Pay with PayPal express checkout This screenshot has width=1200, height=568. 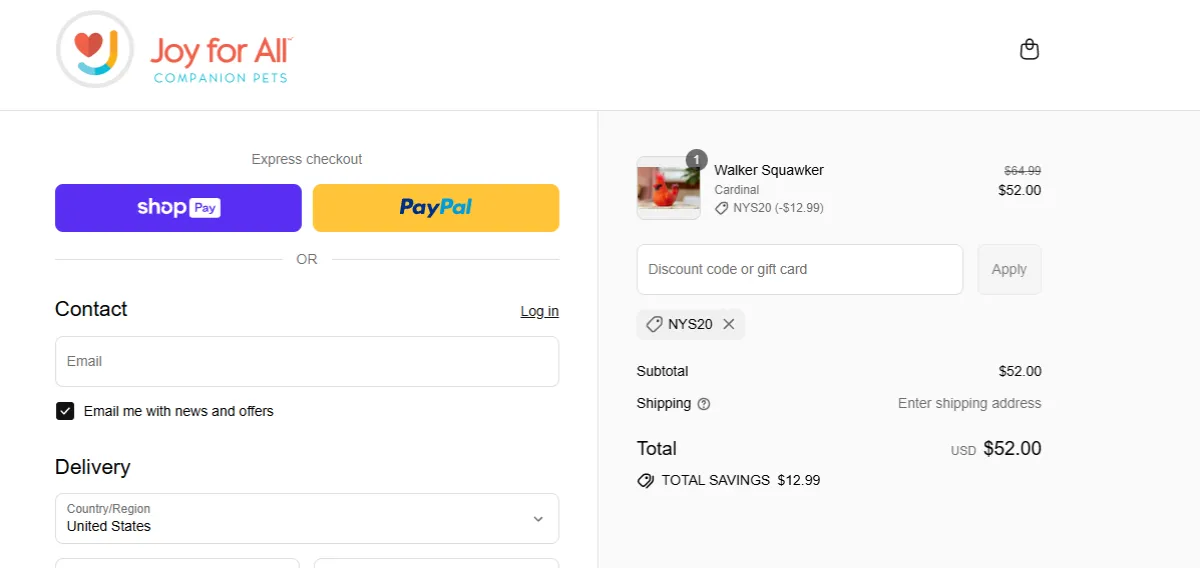436,208
